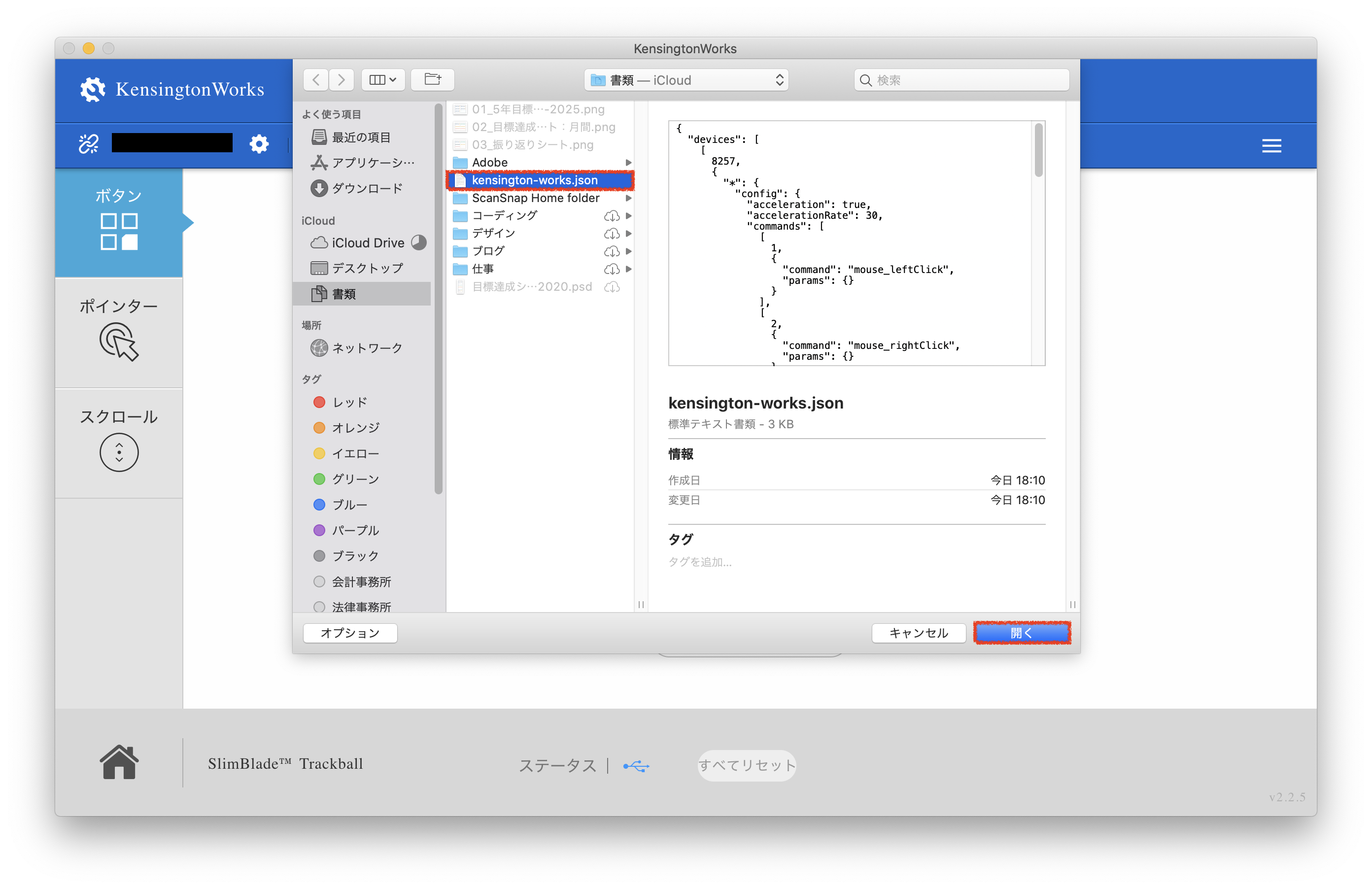
Task: Expand the デザイン folder arrow
Action: coord(628,234)
